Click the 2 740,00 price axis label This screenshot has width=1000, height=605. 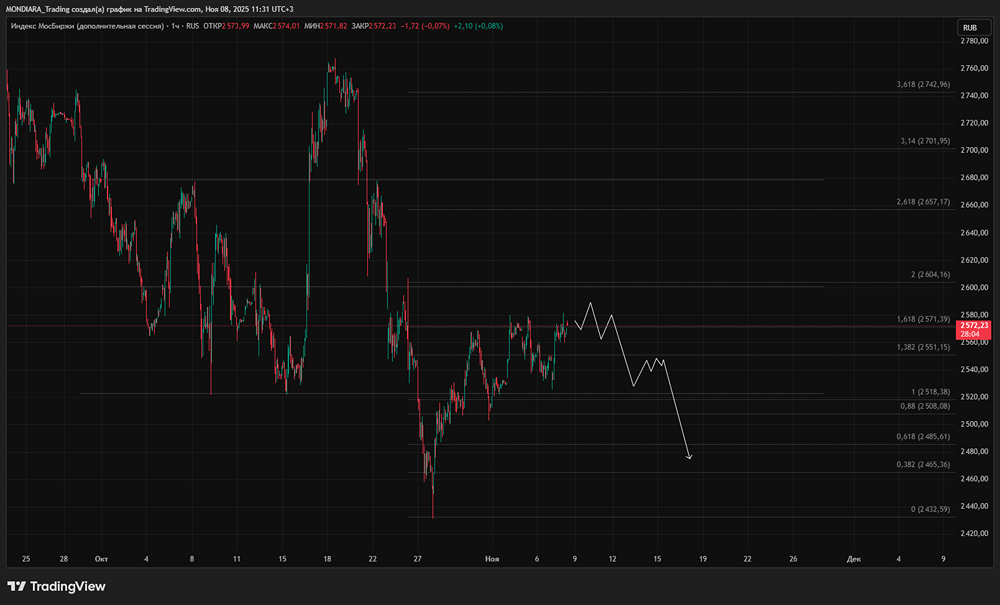pos(974,96)
